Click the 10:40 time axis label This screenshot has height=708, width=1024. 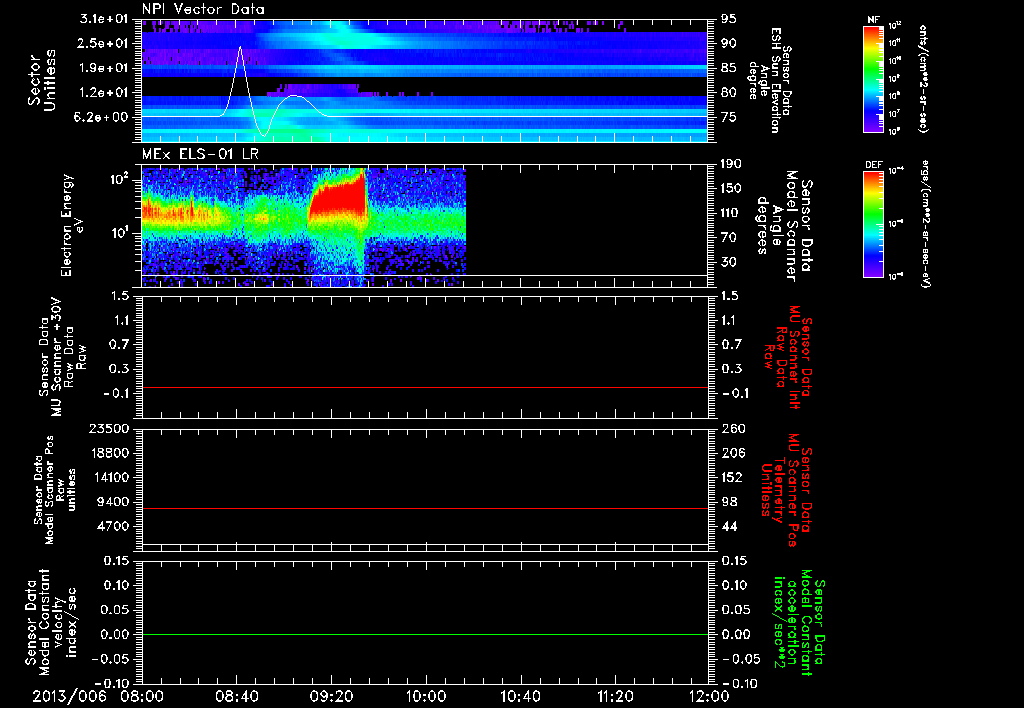point(520,696)
